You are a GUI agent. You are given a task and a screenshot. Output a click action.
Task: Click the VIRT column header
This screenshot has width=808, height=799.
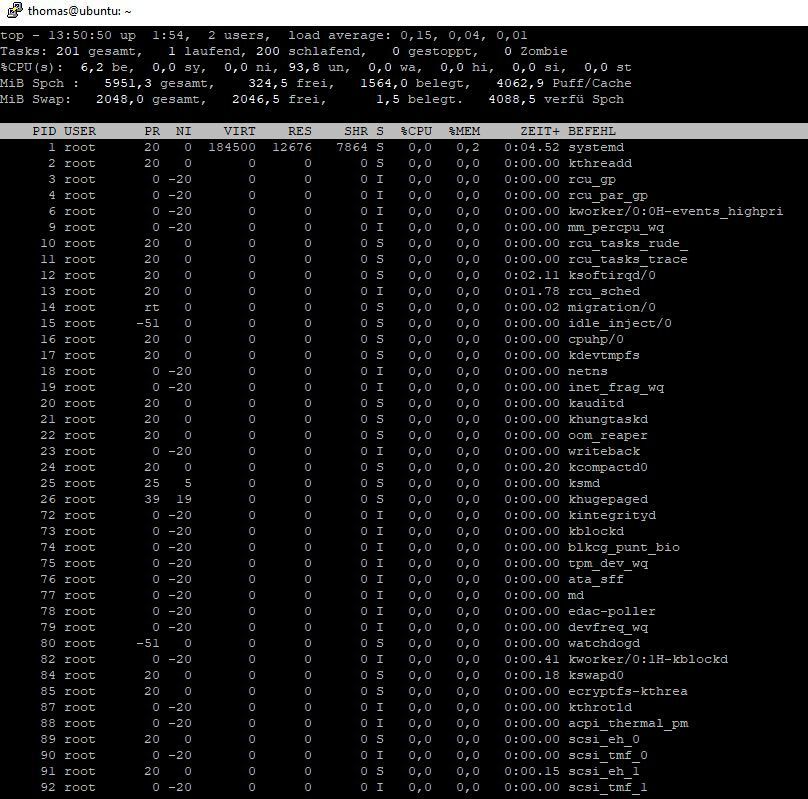[x=239, y=131]
